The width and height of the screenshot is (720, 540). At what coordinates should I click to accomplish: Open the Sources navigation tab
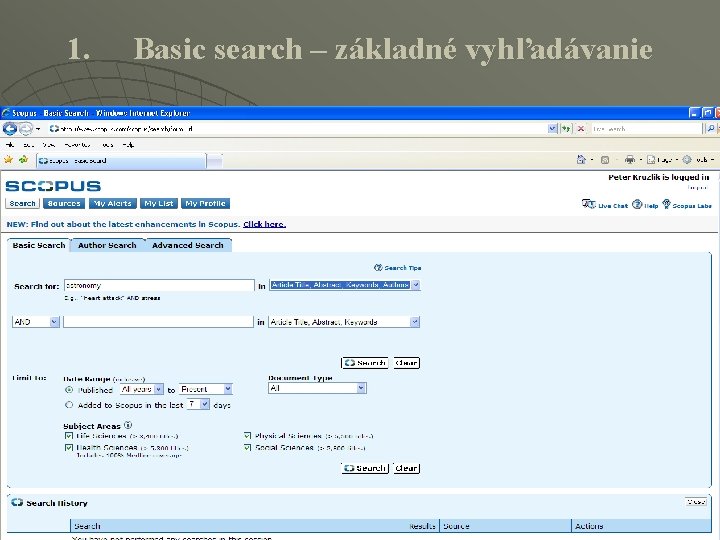tap(64, 203)
